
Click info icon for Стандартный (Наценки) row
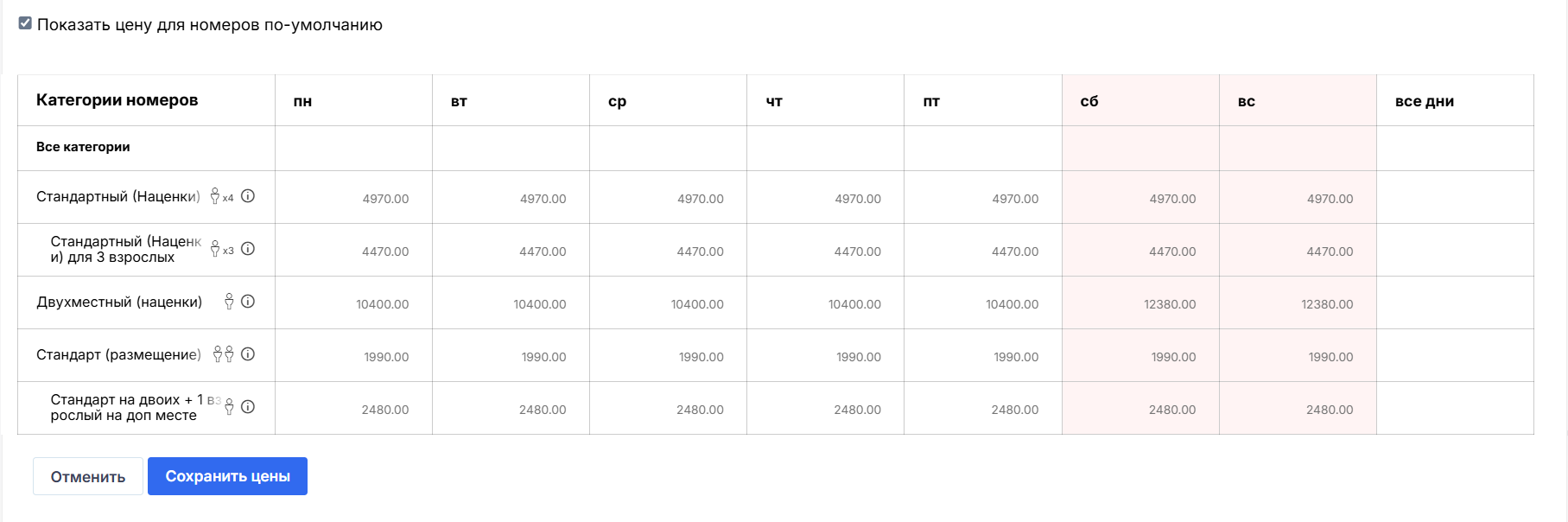coord(248,196)
